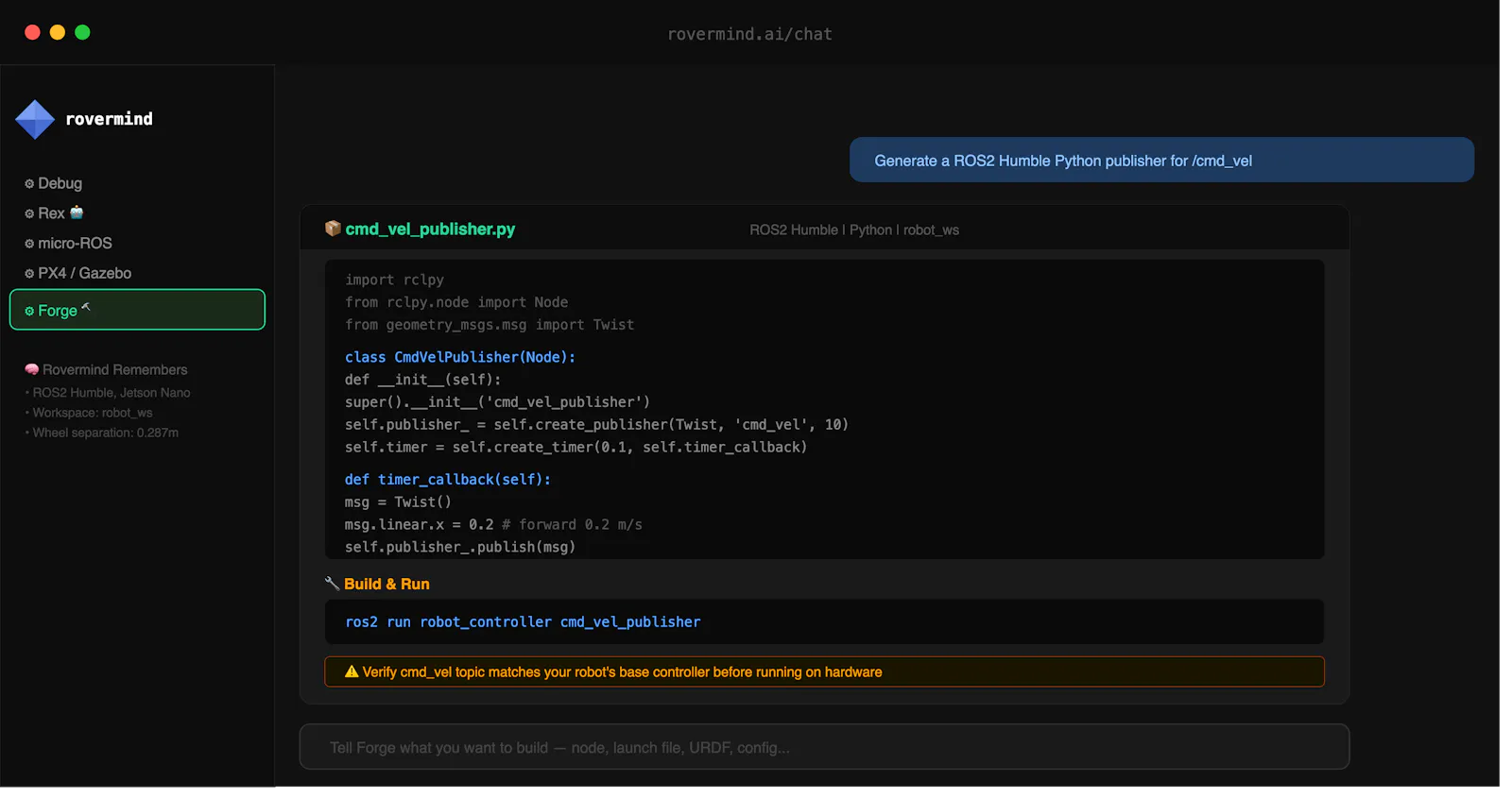
Task: Click the ros2 run command block
Action: [824, 621]
